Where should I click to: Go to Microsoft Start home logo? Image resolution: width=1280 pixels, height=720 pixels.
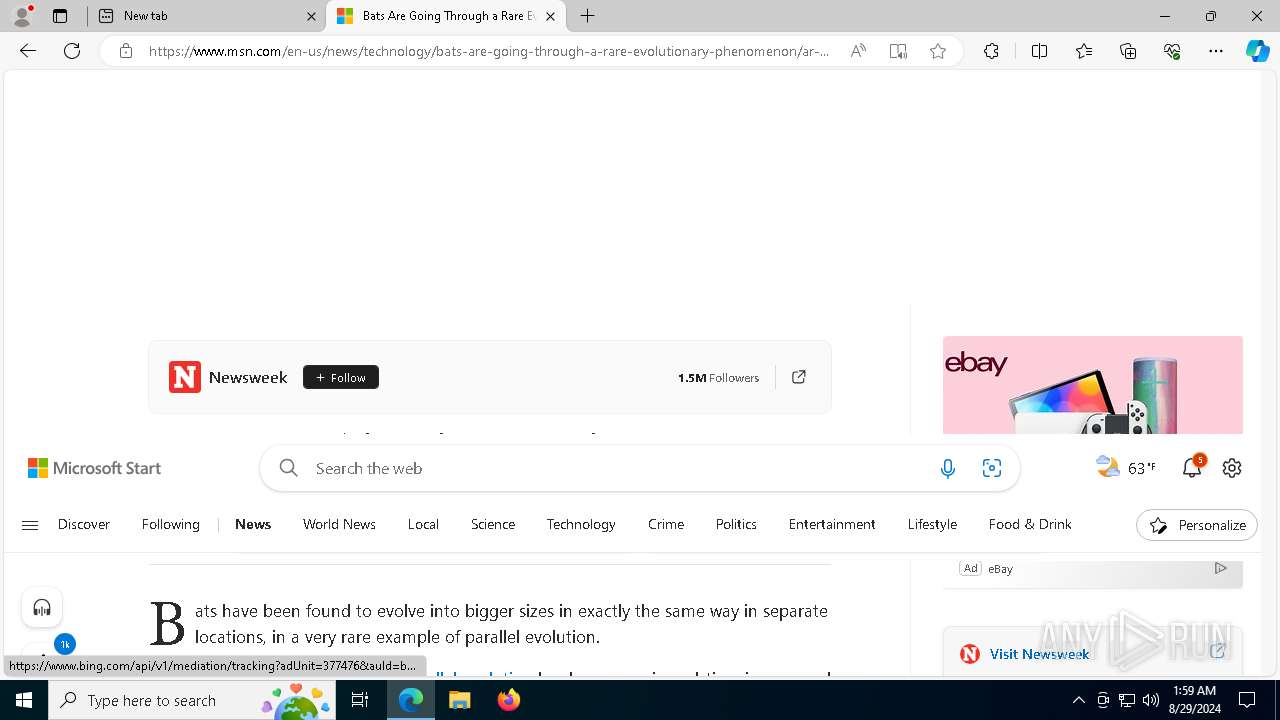[95, 468]
